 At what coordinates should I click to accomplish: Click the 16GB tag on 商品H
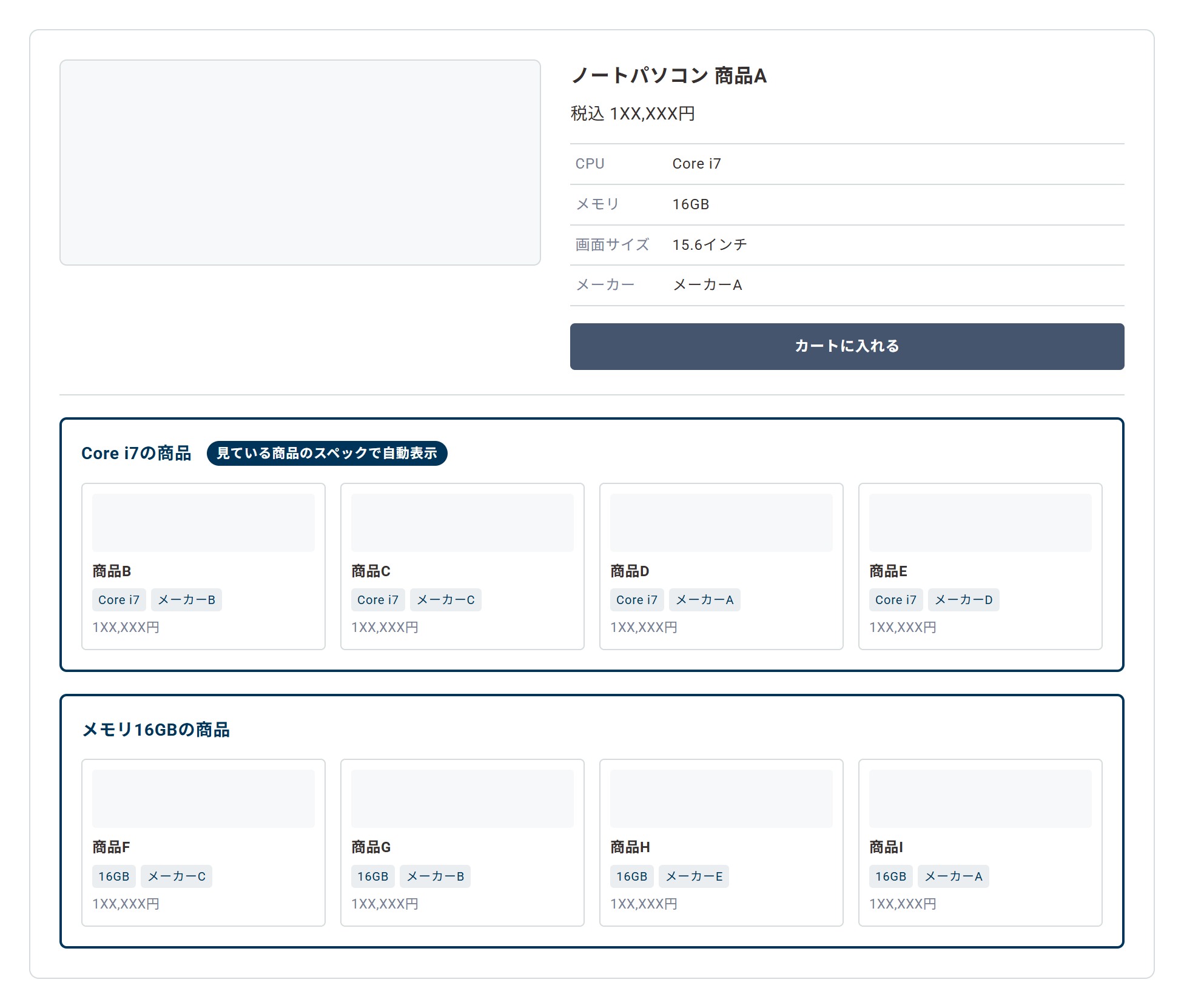tap(632, 876)
